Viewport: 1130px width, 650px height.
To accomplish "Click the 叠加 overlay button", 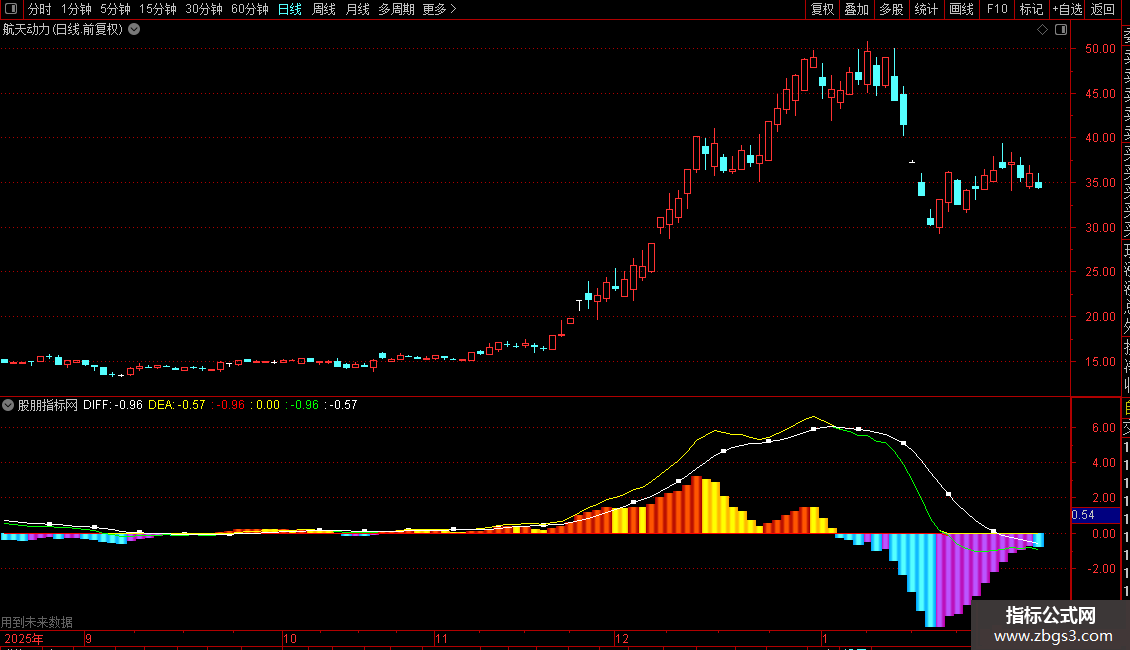I will [x=857, y=9].
